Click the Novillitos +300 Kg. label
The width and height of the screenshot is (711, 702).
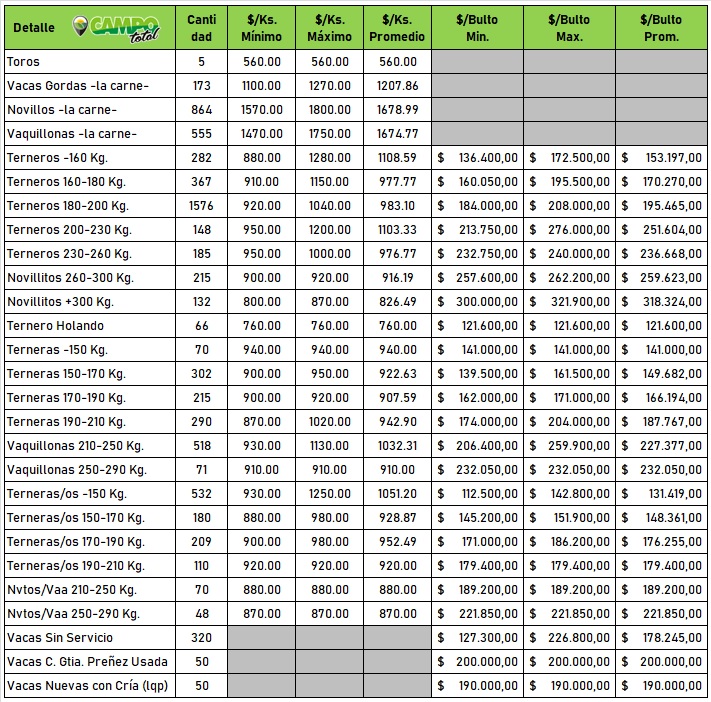[60, 302]
